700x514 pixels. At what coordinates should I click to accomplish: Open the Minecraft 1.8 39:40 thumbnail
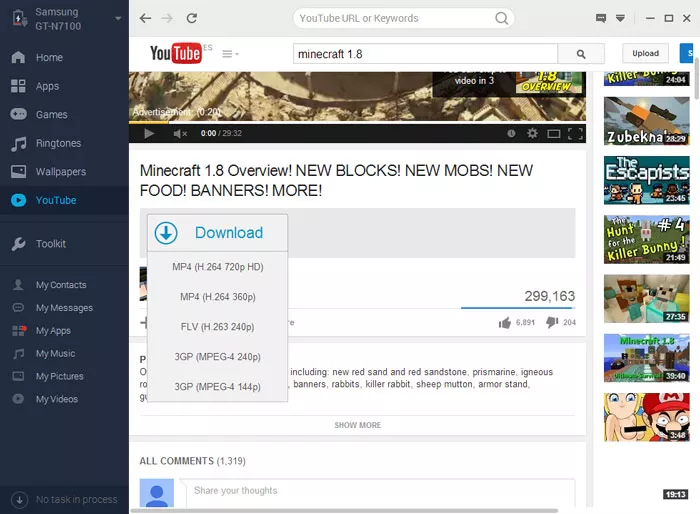tap(646, 358)
